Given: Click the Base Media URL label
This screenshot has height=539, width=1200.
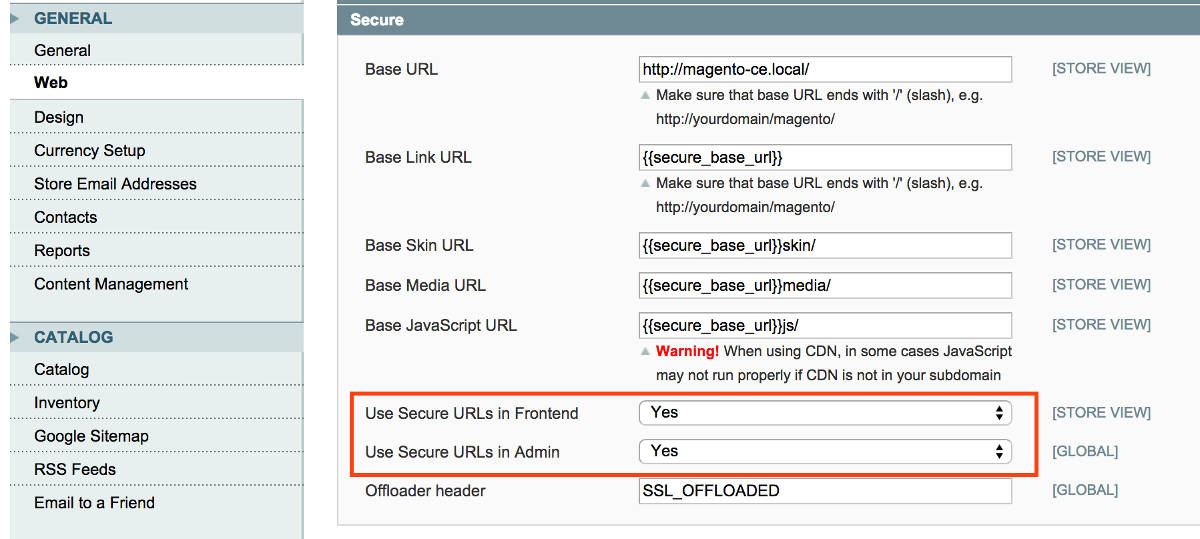Looking at the screenshot, I should click(425, 285).
